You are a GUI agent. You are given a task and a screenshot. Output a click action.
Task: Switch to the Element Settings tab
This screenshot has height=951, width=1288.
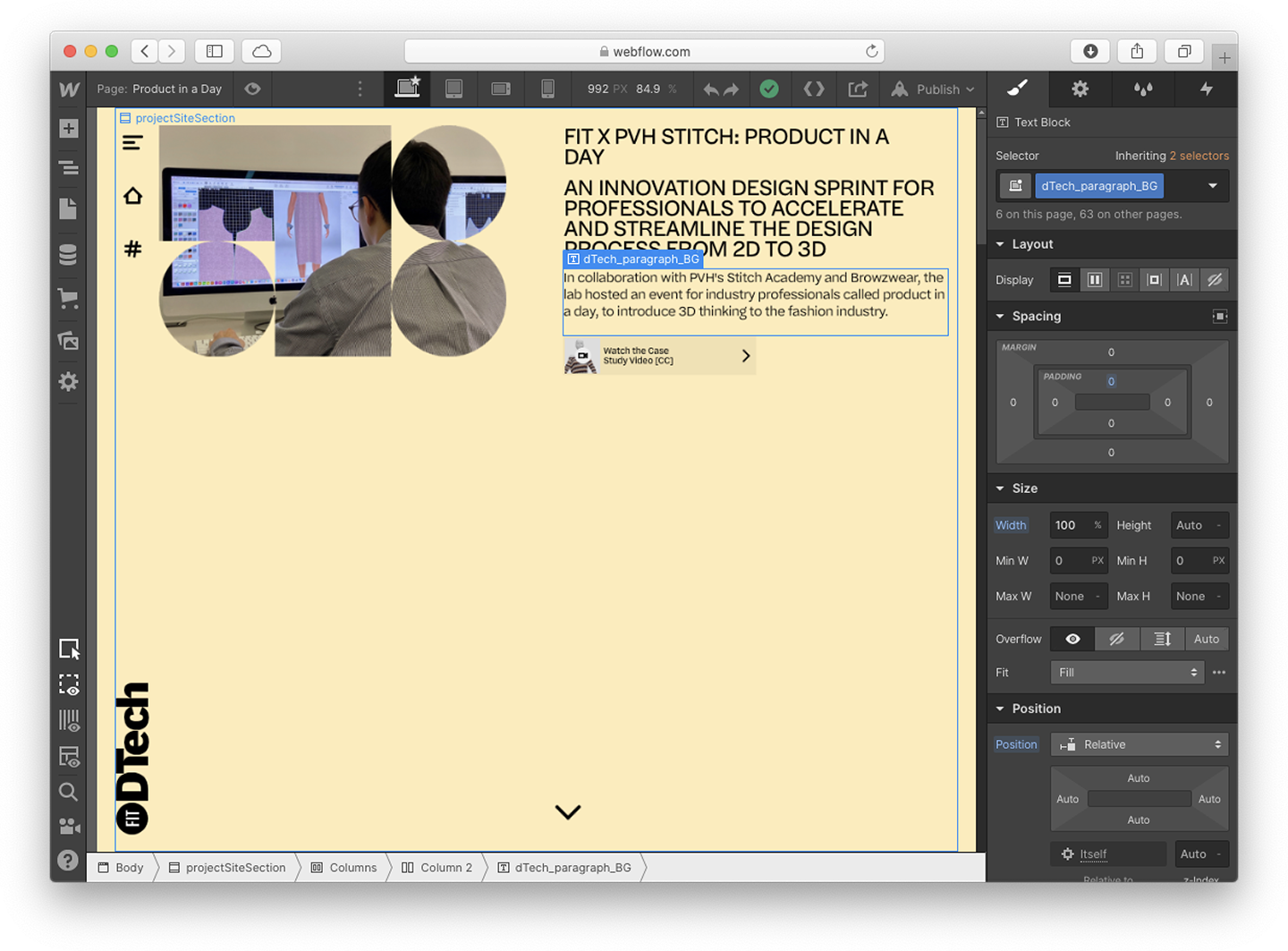1080,89
